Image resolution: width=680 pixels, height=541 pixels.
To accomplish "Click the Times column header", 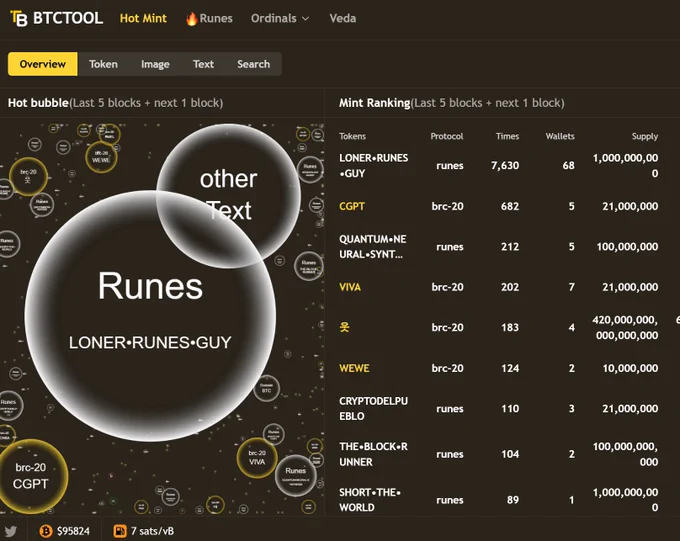I will (x=507, y=136).
